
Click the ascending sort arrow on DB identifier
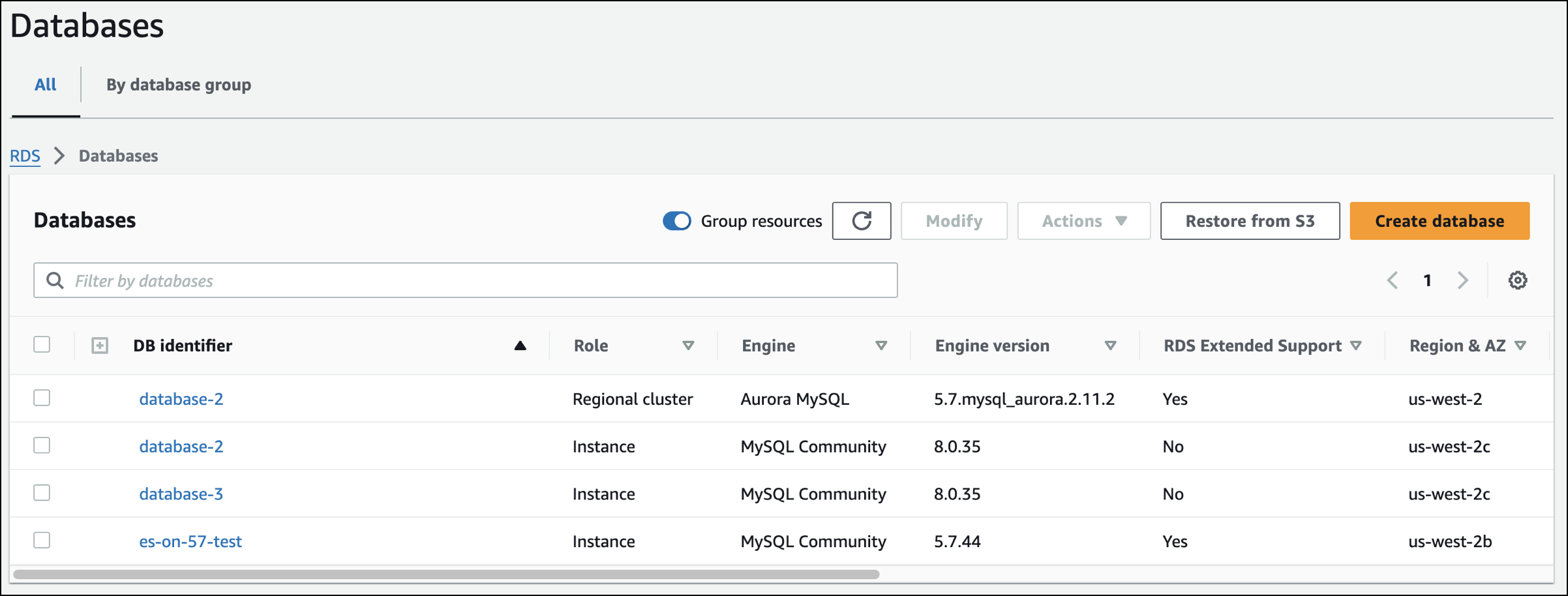coord(520,345)
